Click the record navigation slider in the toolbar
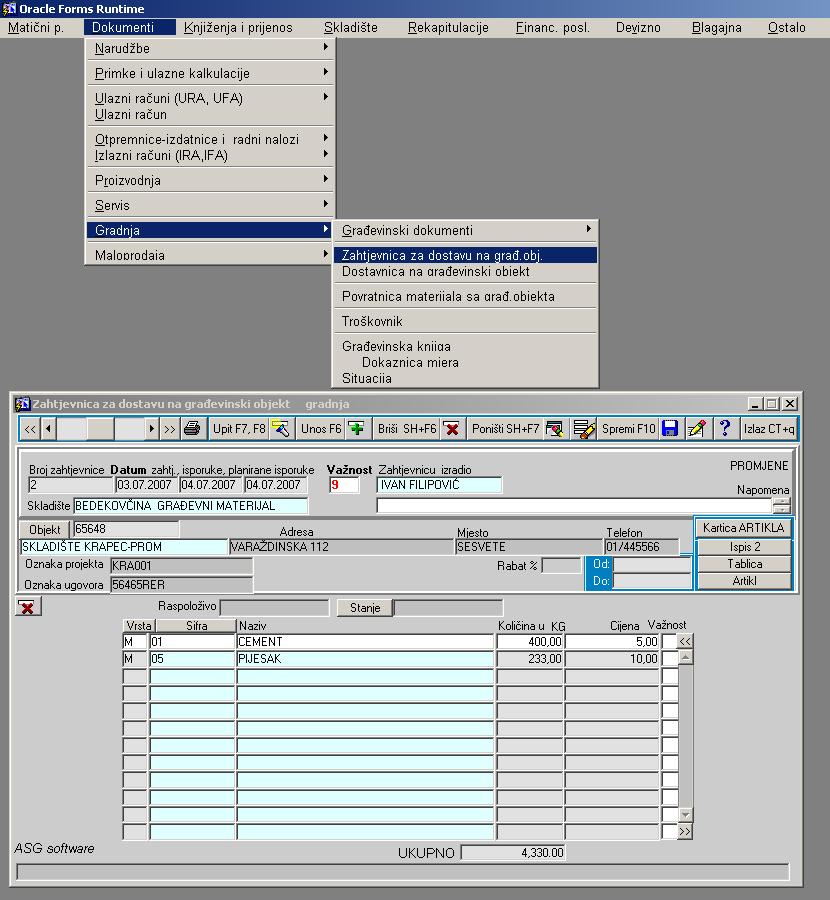Image resolution: width=830 pixels, height=900 pixels. pyautogui.click(x=101, y=429)
